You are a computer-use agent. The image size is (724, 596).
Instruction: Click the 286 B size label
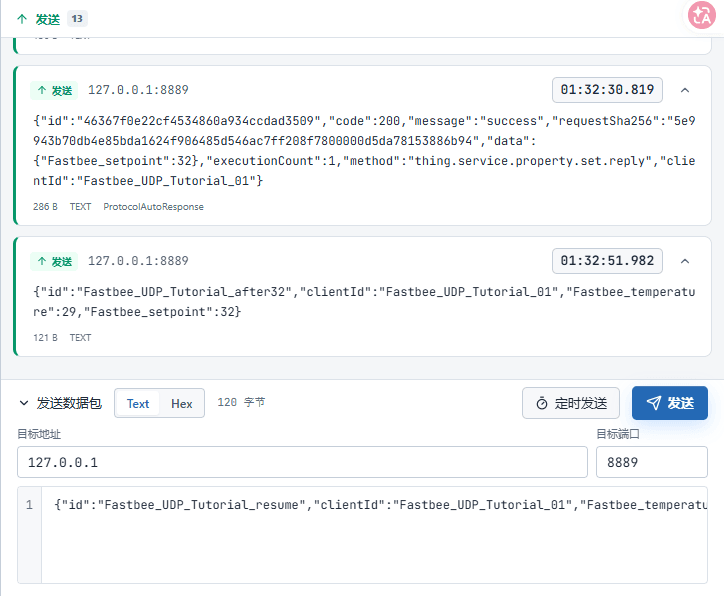pos(45,207)
